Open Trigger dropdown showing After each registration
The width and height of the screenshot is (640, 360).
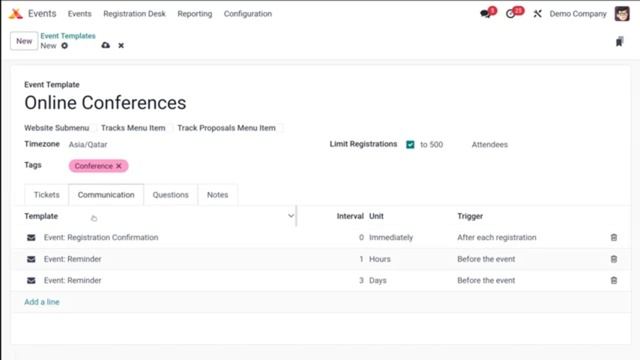tap(497, 238)
